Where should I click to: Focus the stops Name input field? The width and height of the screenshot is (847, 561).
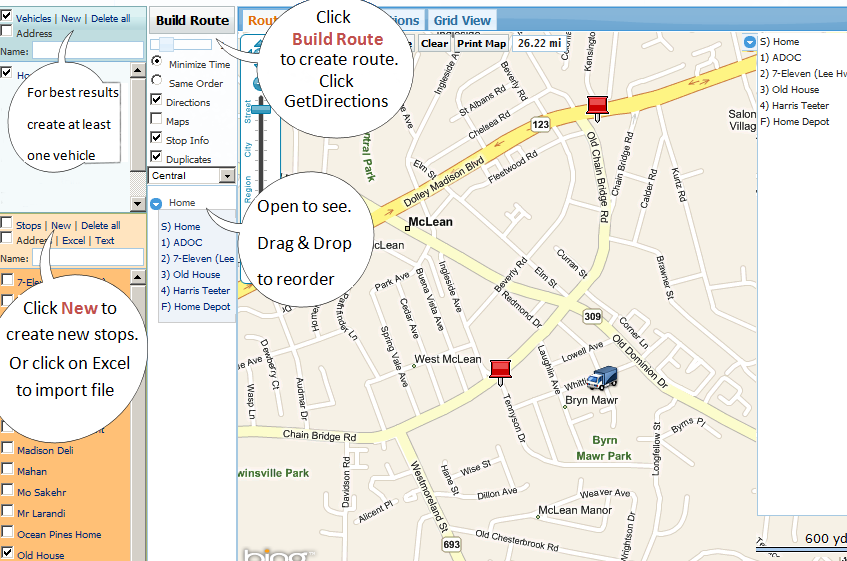pyautogui.click(x=88, y=258)
